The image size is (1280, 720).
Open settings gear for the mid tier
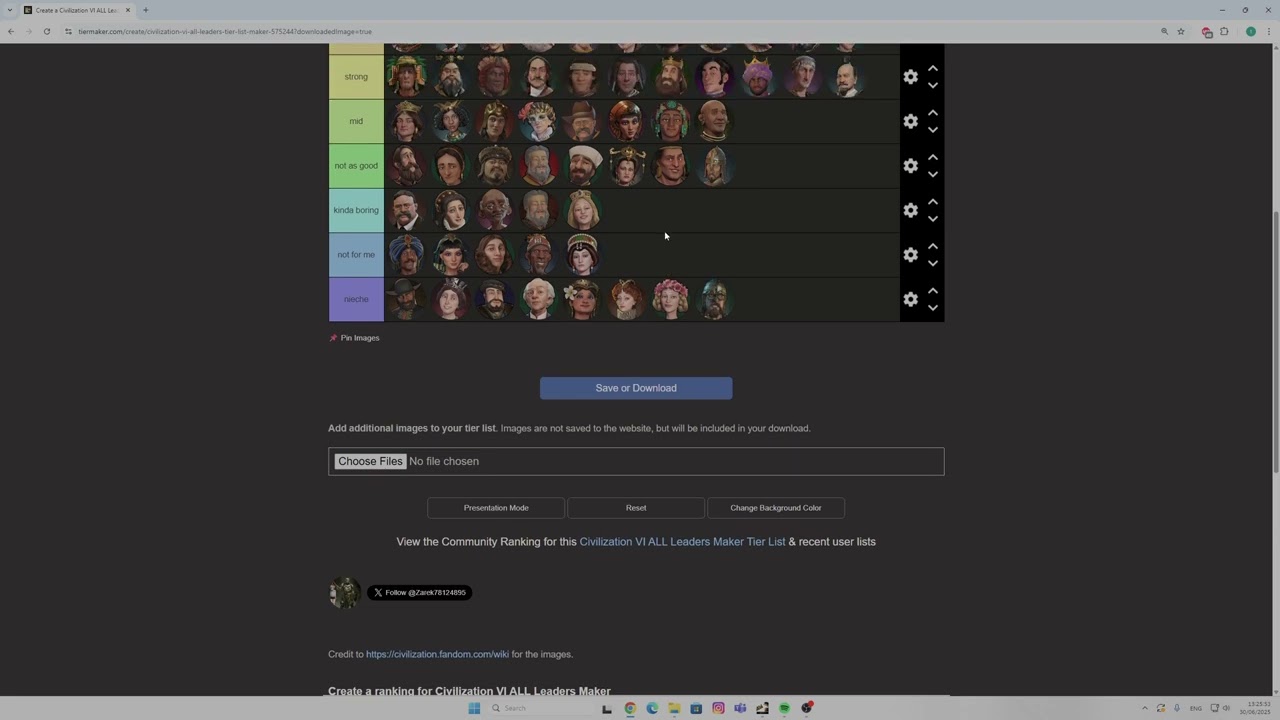(x=910, y=121)
